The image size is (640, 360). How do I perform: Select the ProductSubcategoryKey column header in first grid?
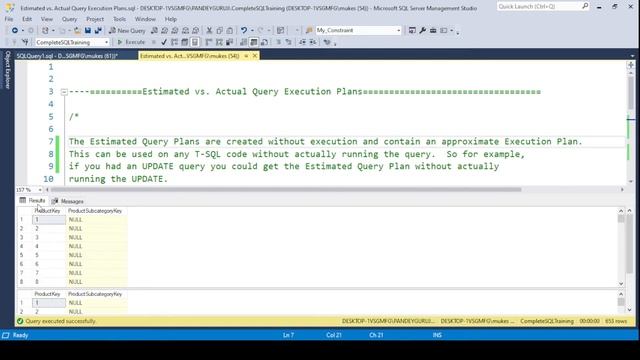point(97,211)
